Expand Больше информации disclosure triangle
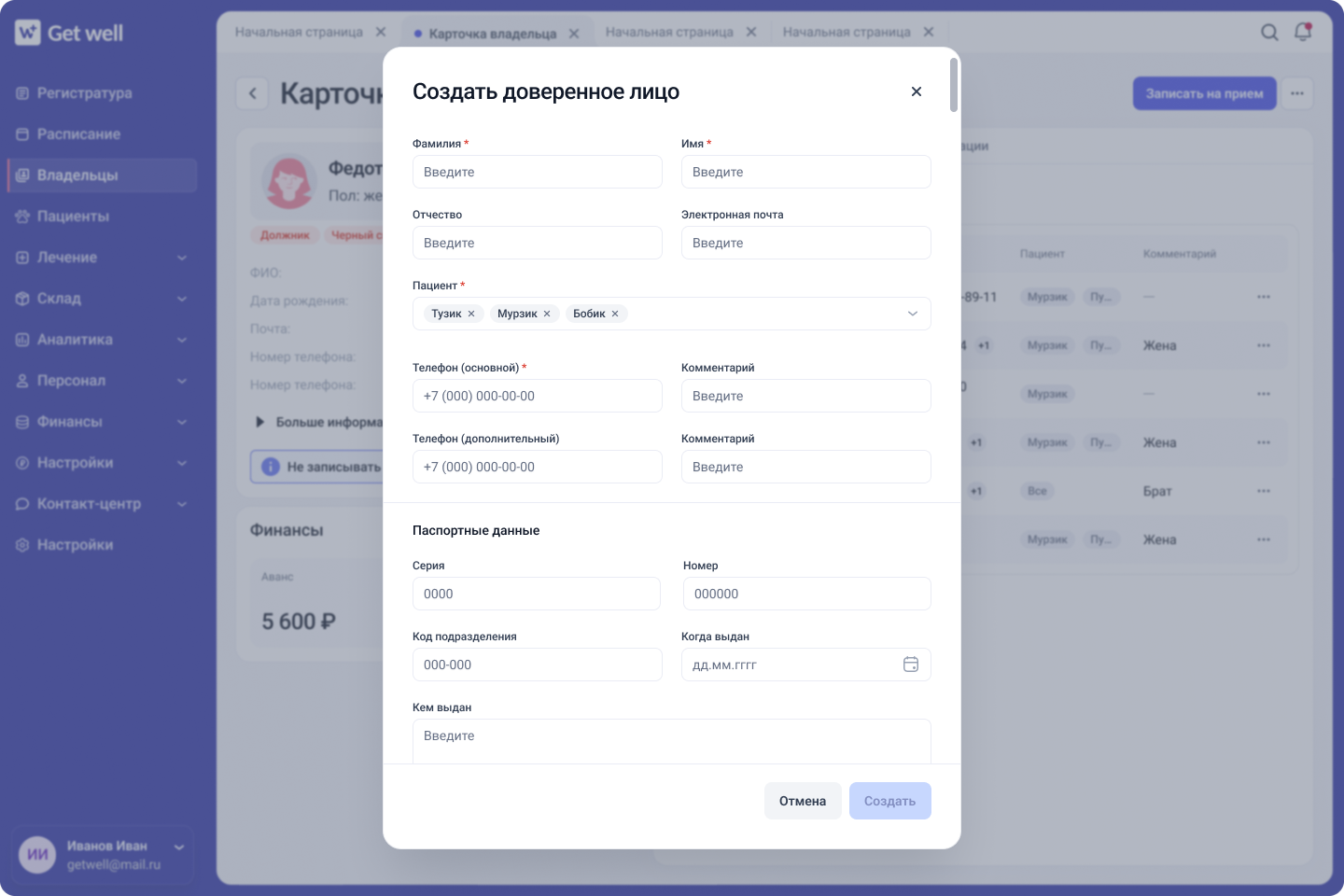The image size is (1344, 896). click(260, 422)
